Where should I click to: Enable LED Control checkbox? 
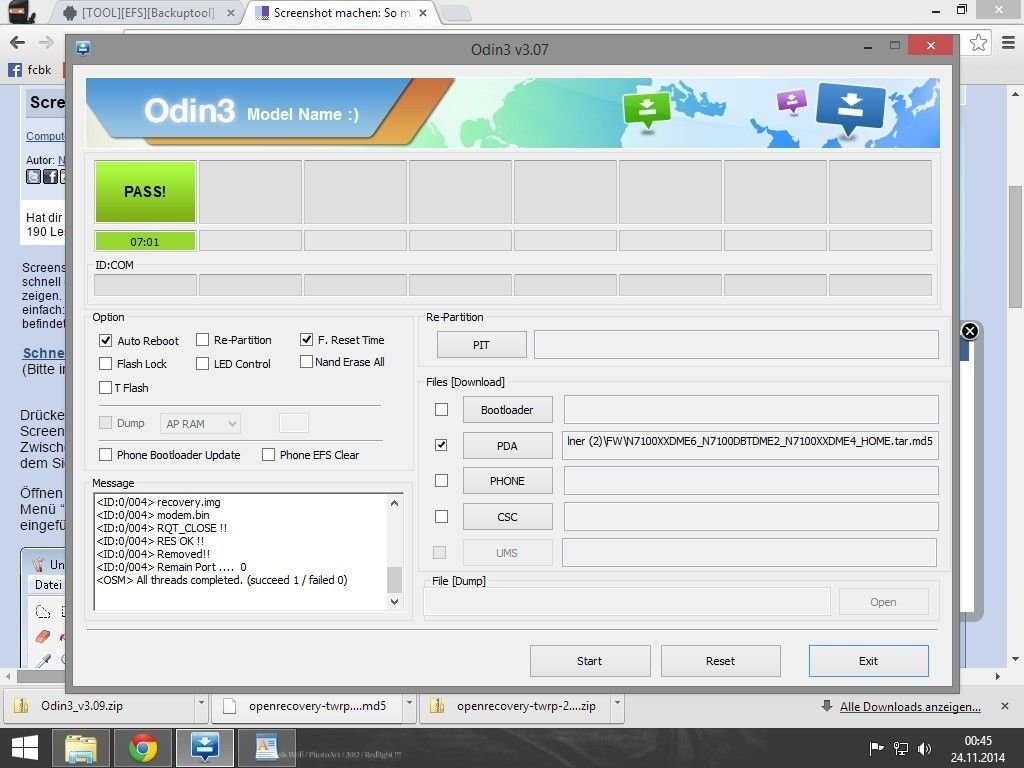coord(202,363)
